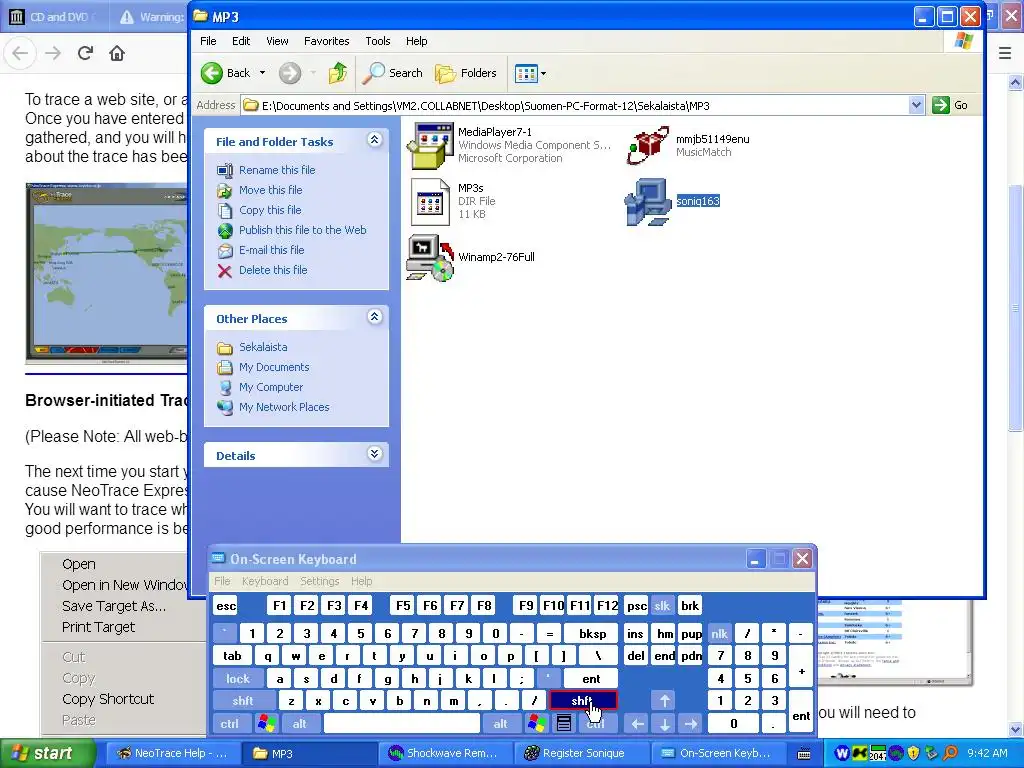
Task: Open the Edit menu in Explorer
Action: 241,41
